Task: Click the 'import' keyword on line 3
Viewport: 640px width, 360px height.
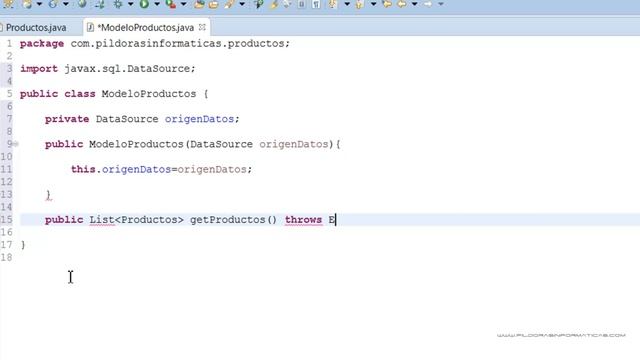Action: [39, 69]
